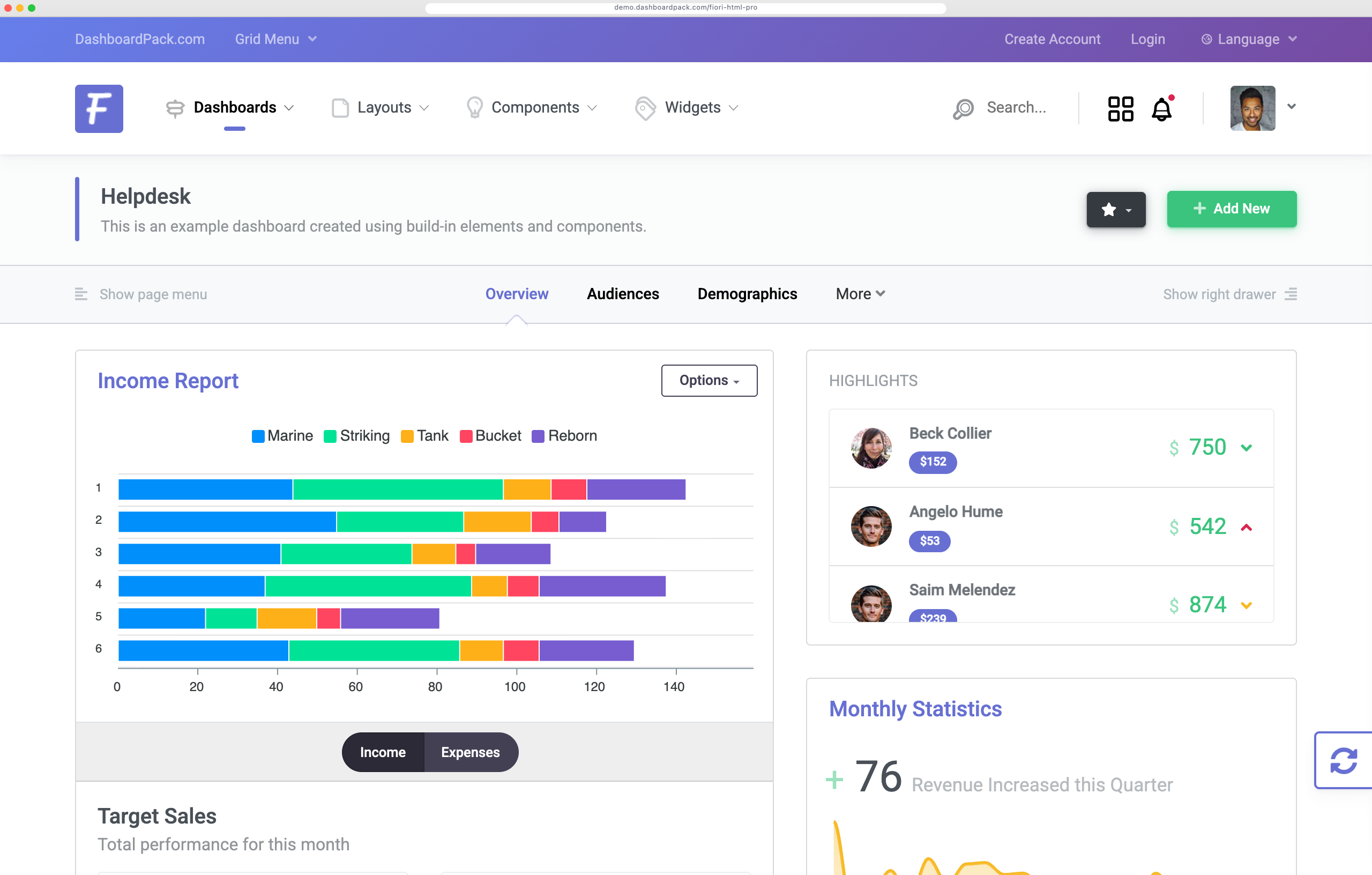
Task: Click Show page menu text
Action: click(153, 295)
